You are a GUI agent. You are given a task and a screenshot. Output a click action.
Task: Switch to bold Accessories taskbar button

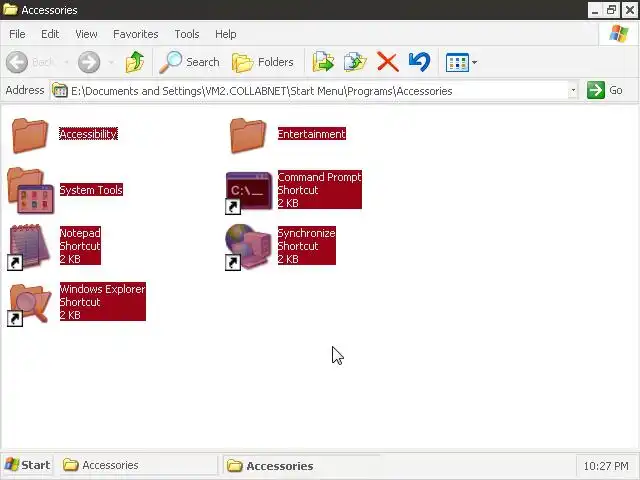pos(301,466)
